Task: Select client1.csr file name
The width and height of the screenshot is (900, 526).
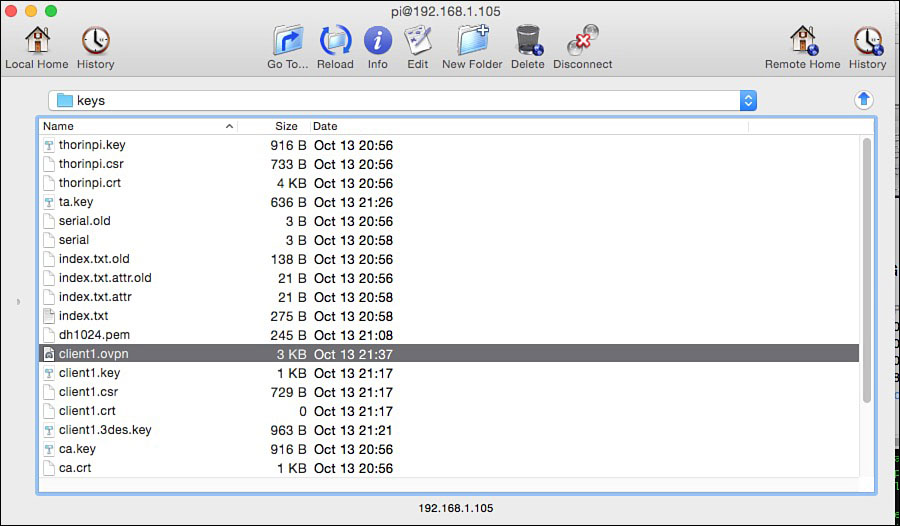Action: tap(88, 392)
